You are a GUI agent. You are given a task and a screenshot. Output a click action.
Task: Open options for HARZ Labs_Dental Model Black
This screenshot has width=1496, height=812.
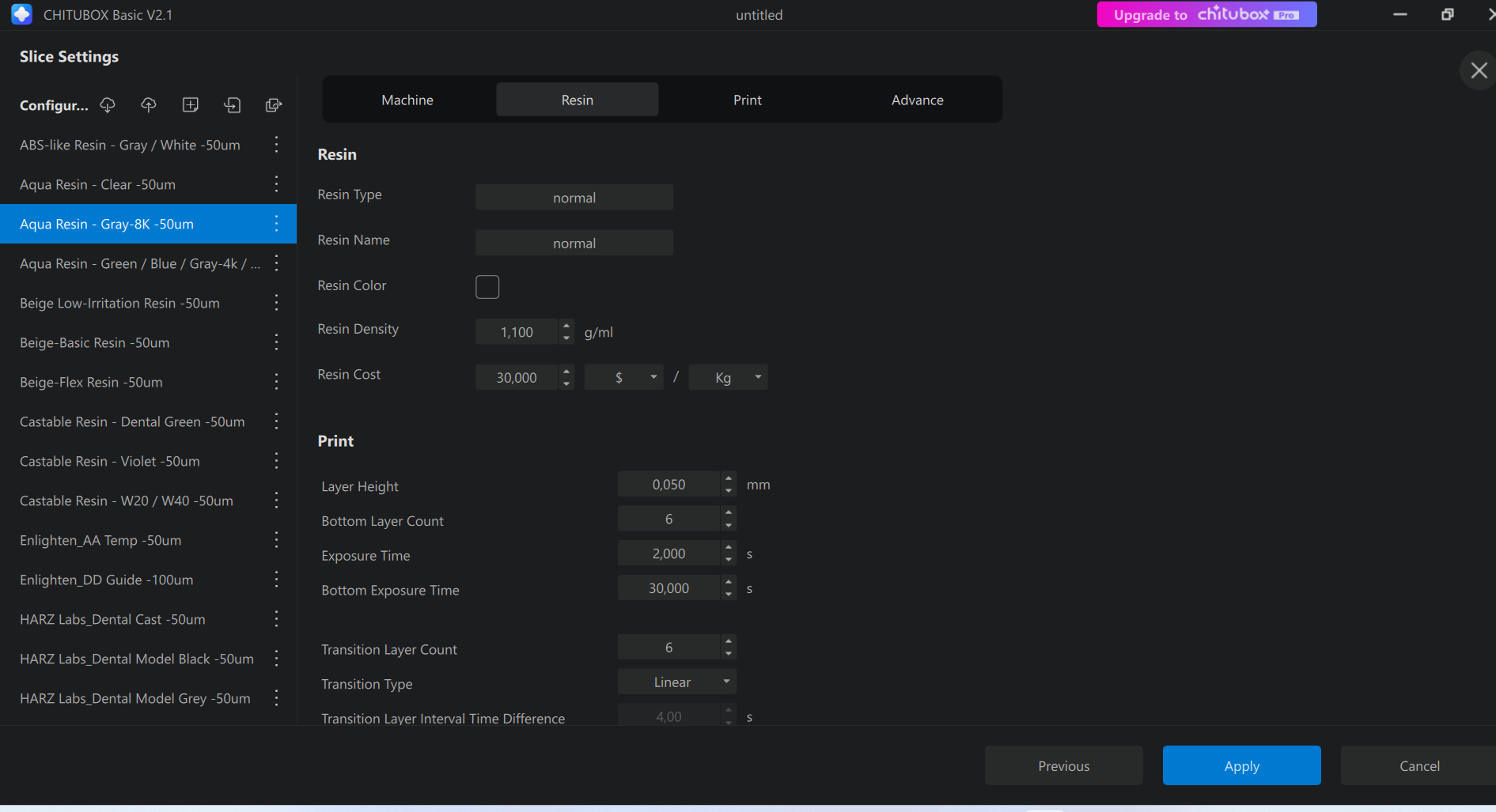[276, 659]
